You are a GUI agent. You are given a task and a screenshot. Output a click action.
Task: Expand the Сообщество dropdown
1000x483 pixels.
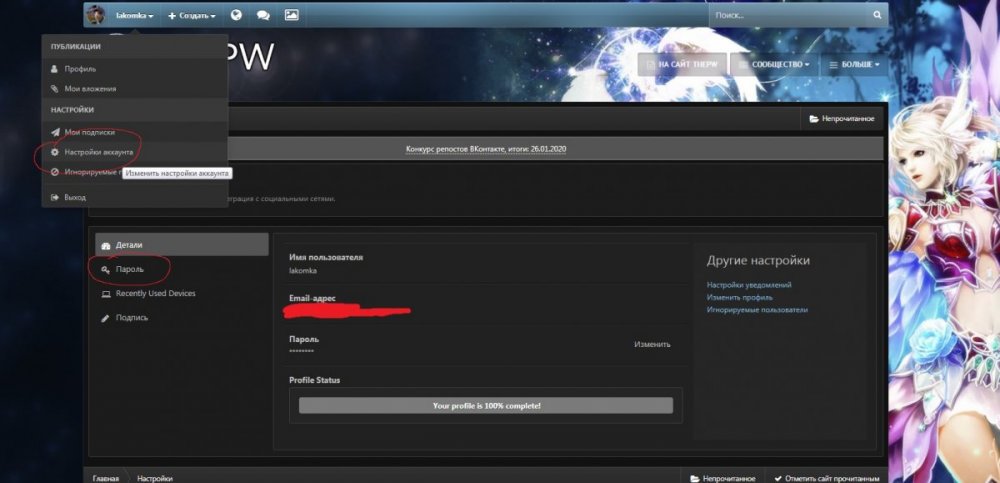[774, 64]
